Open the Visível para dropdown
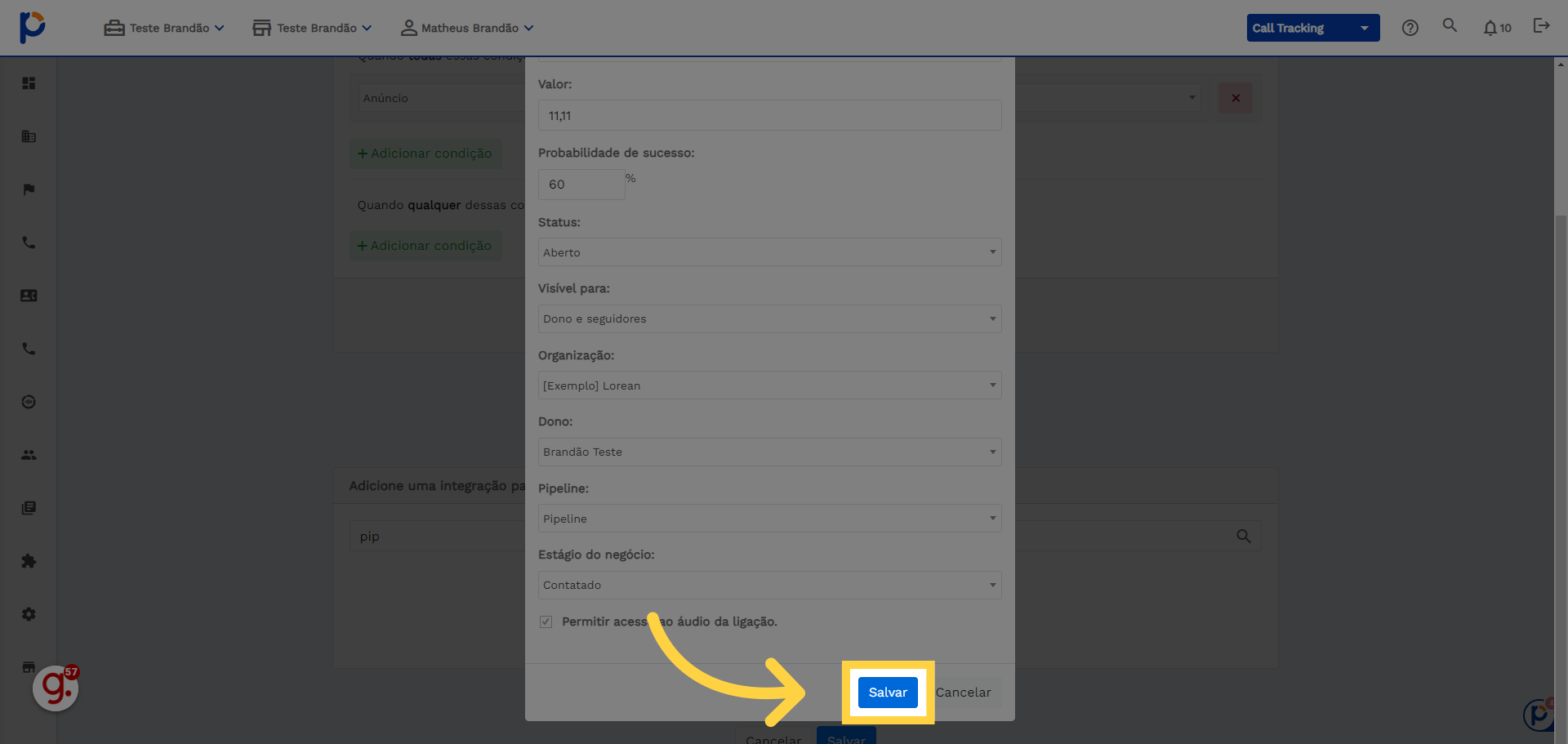The height and width of the screenshot is (744, 1568). click(x=769, y=319)
